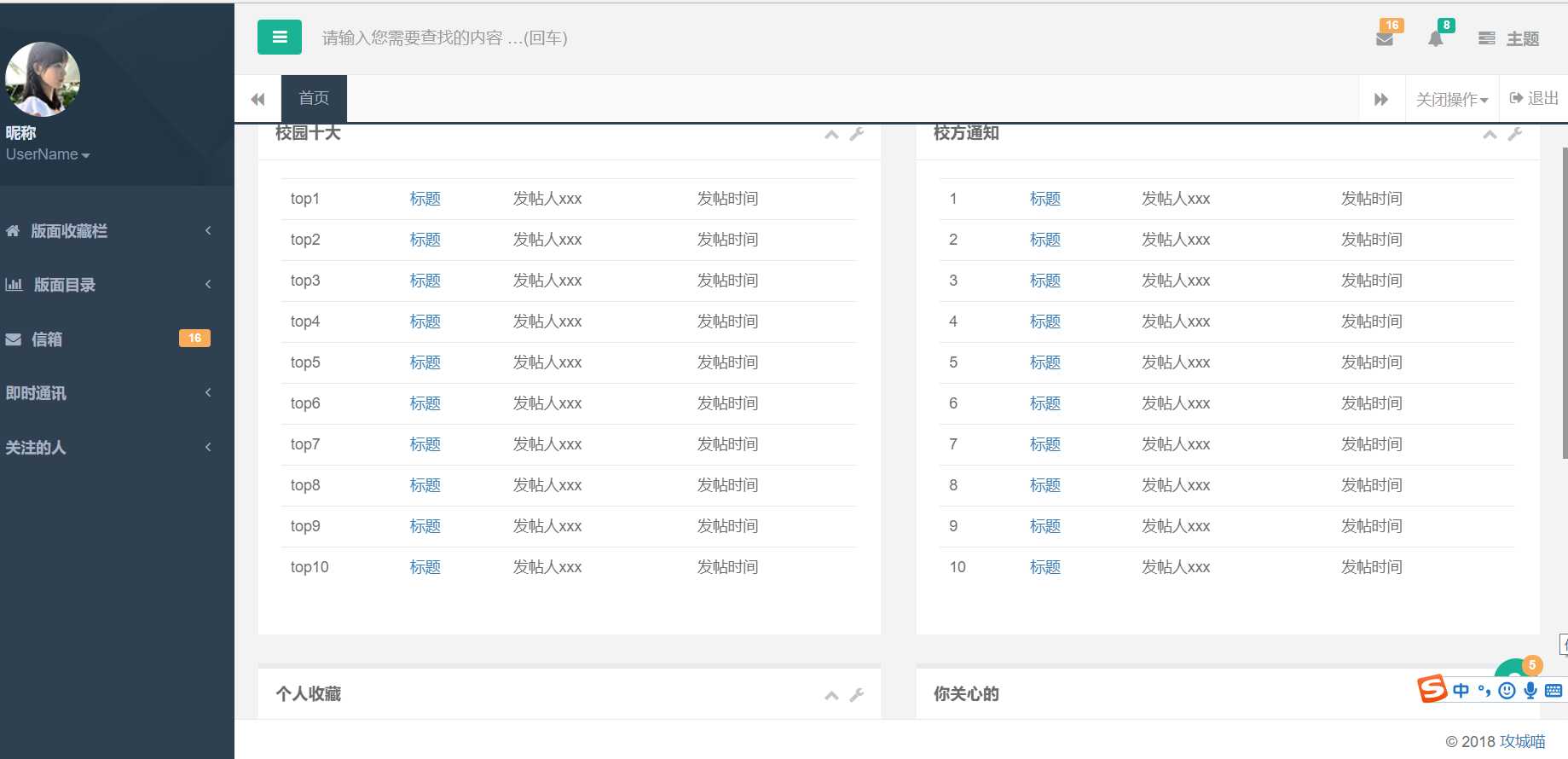The height and width of the screenshot is (759, 1568).
Task: Click the home icon beside 版面收藏栏
Action: (x=13, y=230)
